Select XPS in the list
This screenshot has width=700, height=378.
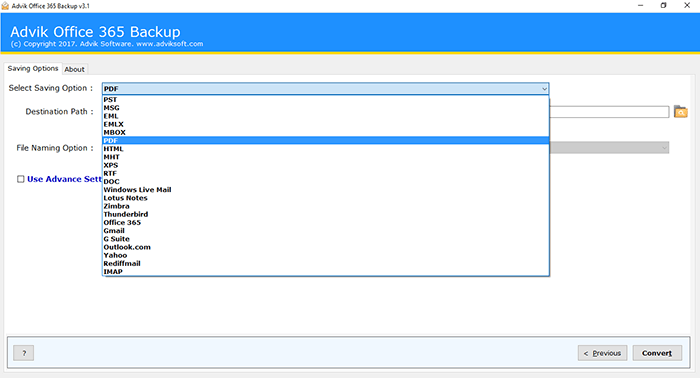325,165
